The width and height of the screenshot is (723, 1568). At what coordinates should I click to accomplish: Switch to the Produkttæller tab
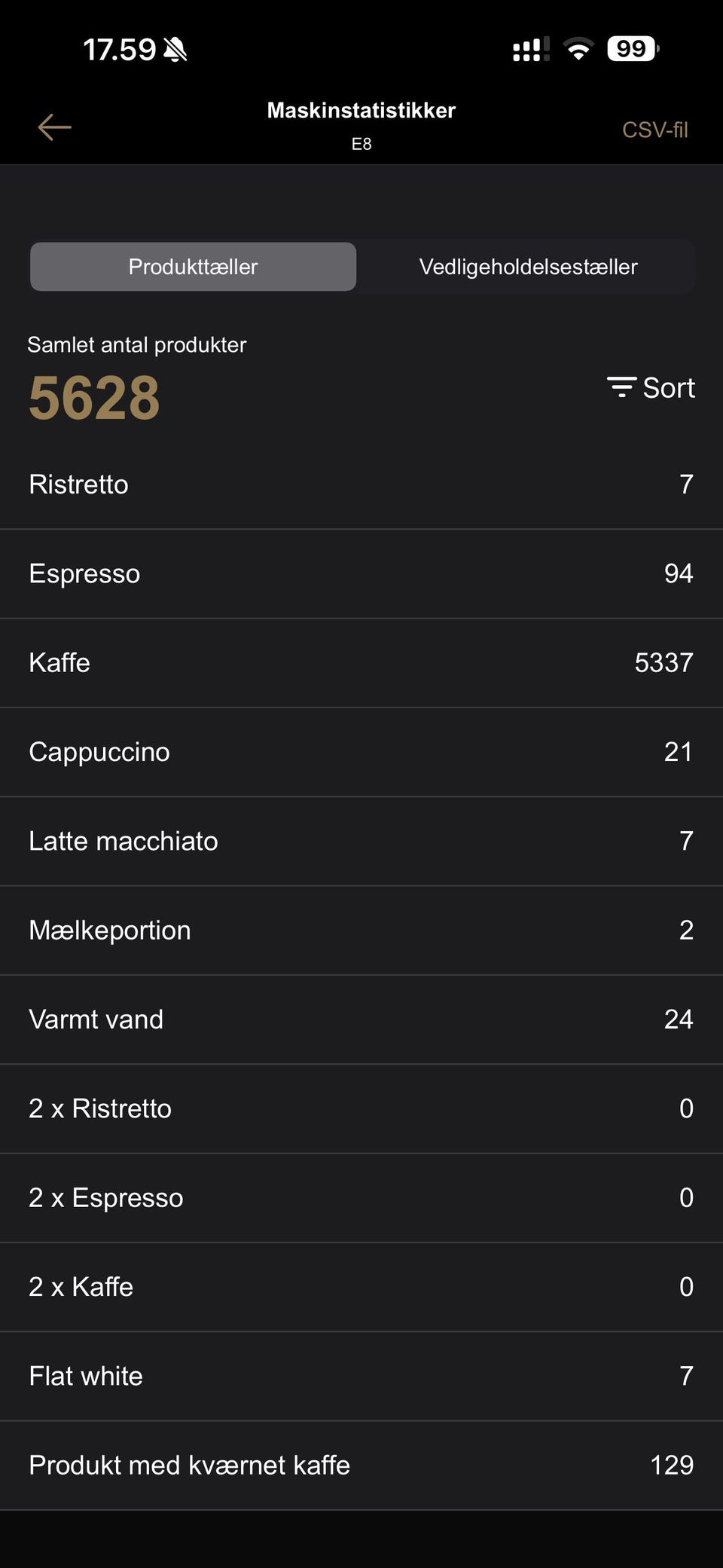(193, 267)
